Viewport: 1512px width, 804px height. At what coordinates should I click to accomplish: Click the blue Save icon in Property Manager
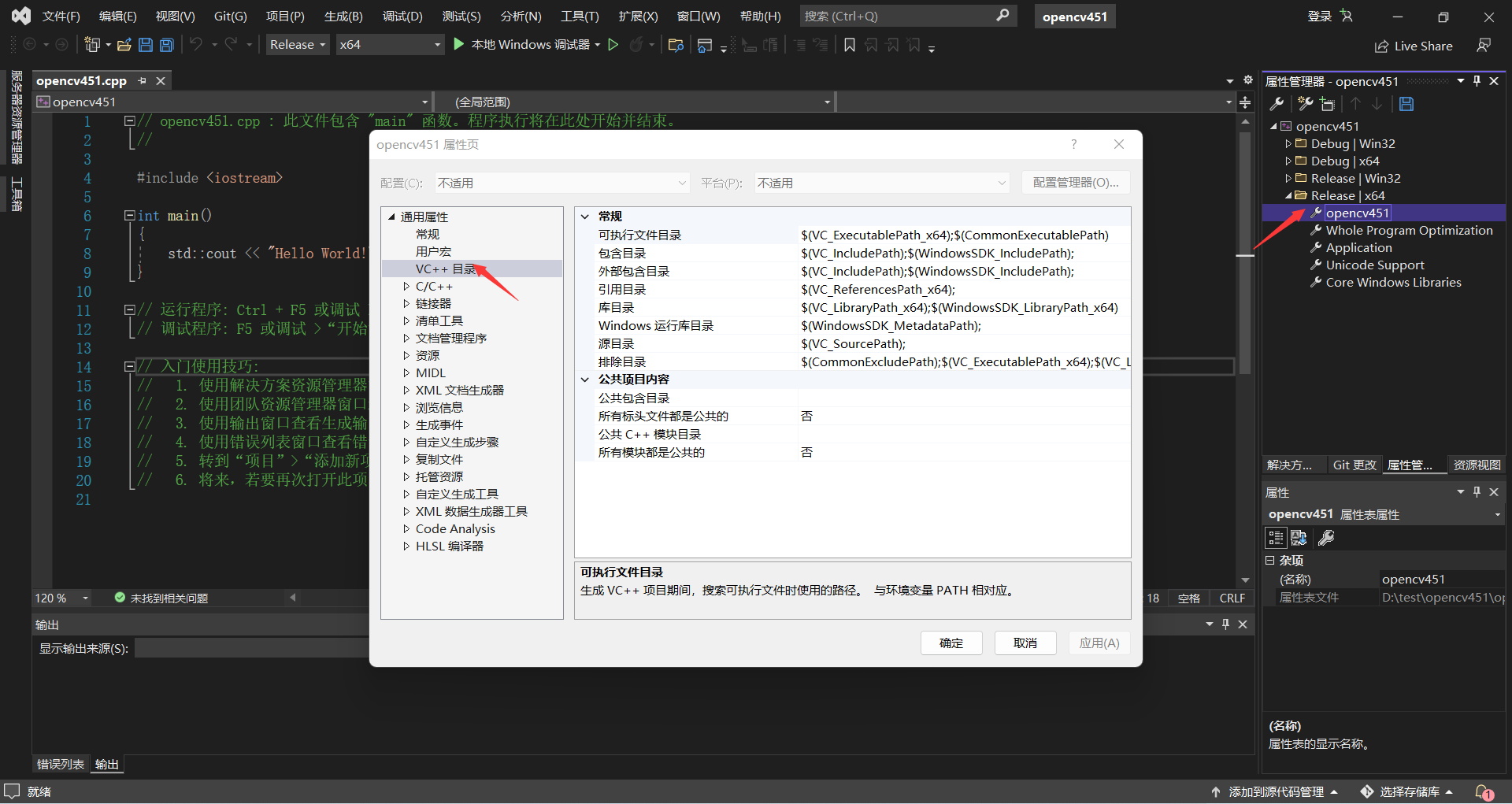pyautogui.click(x=1406, y=103)
